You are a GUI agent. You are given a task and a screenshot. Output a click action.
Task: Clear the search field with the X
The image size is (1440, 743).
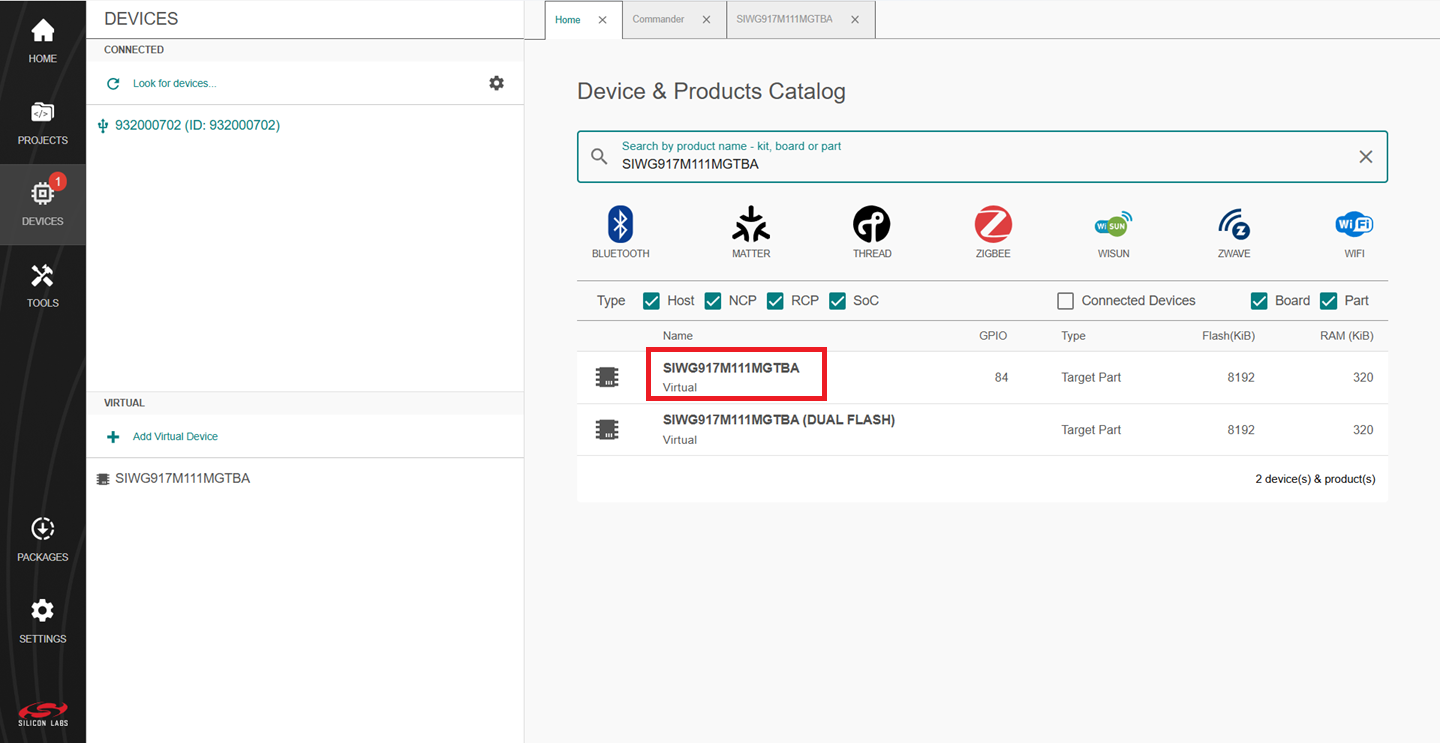[1366, 156]
